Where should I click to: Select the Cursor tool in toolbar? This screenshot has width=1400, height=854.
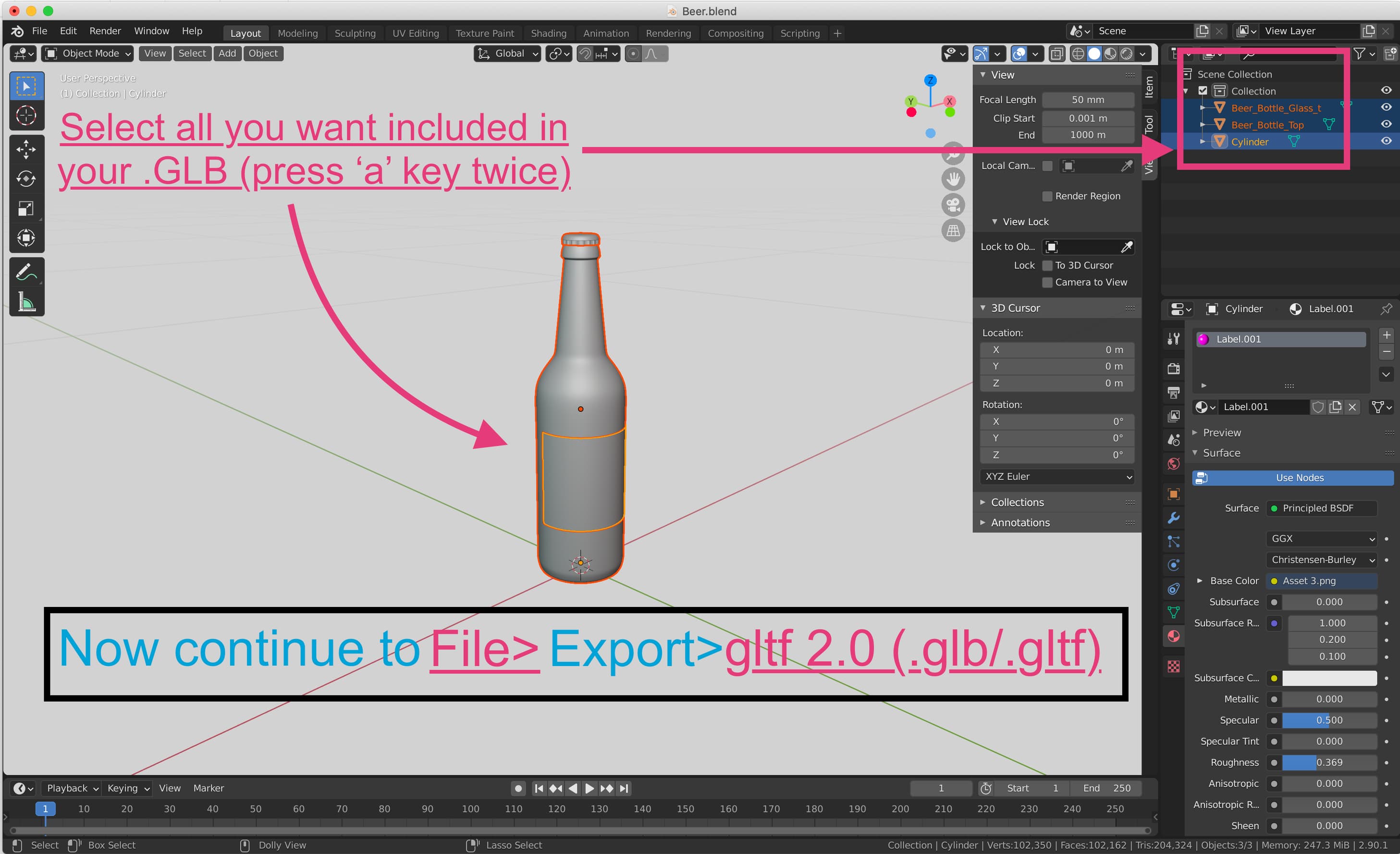point(26,116)
